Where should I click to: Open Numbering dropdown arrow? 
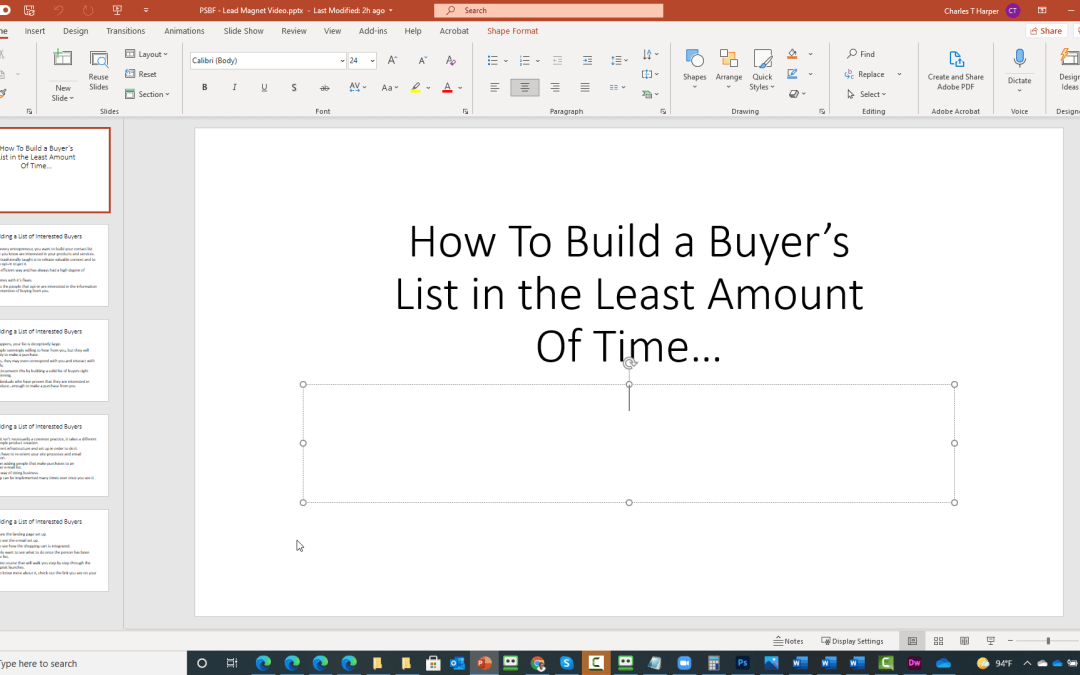pos(538,61)
